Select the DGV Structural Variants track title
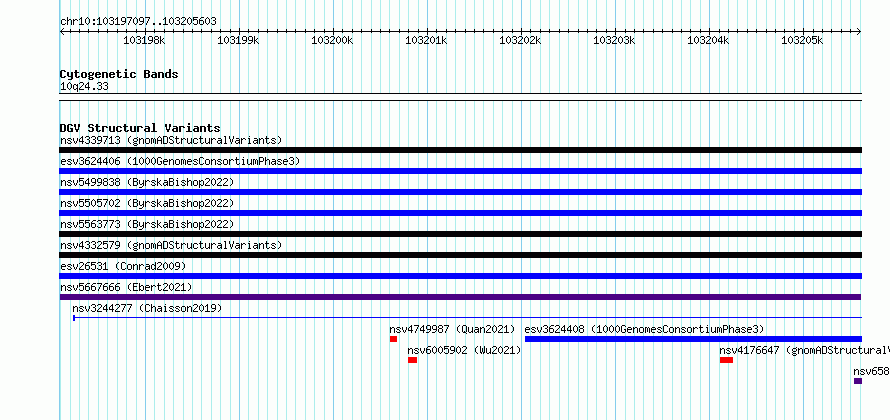 click(x=140, y=128)
